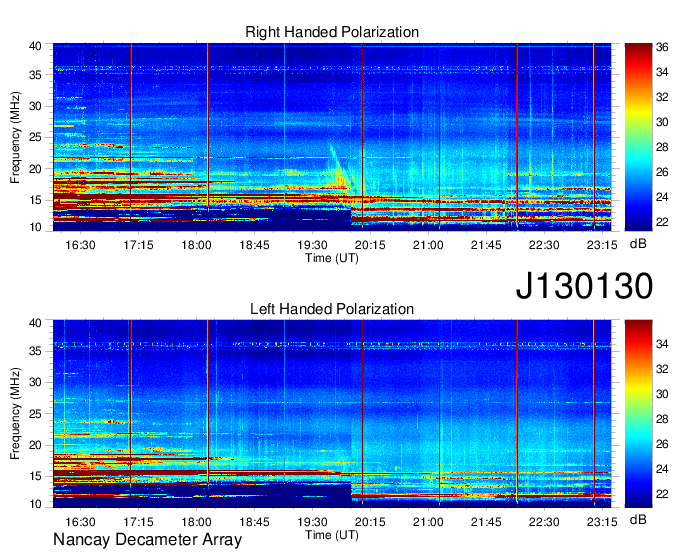This screenshot has width=680, height=552.
Task: Click the 36 value on the top colorbar
Action: coord(662,47)
